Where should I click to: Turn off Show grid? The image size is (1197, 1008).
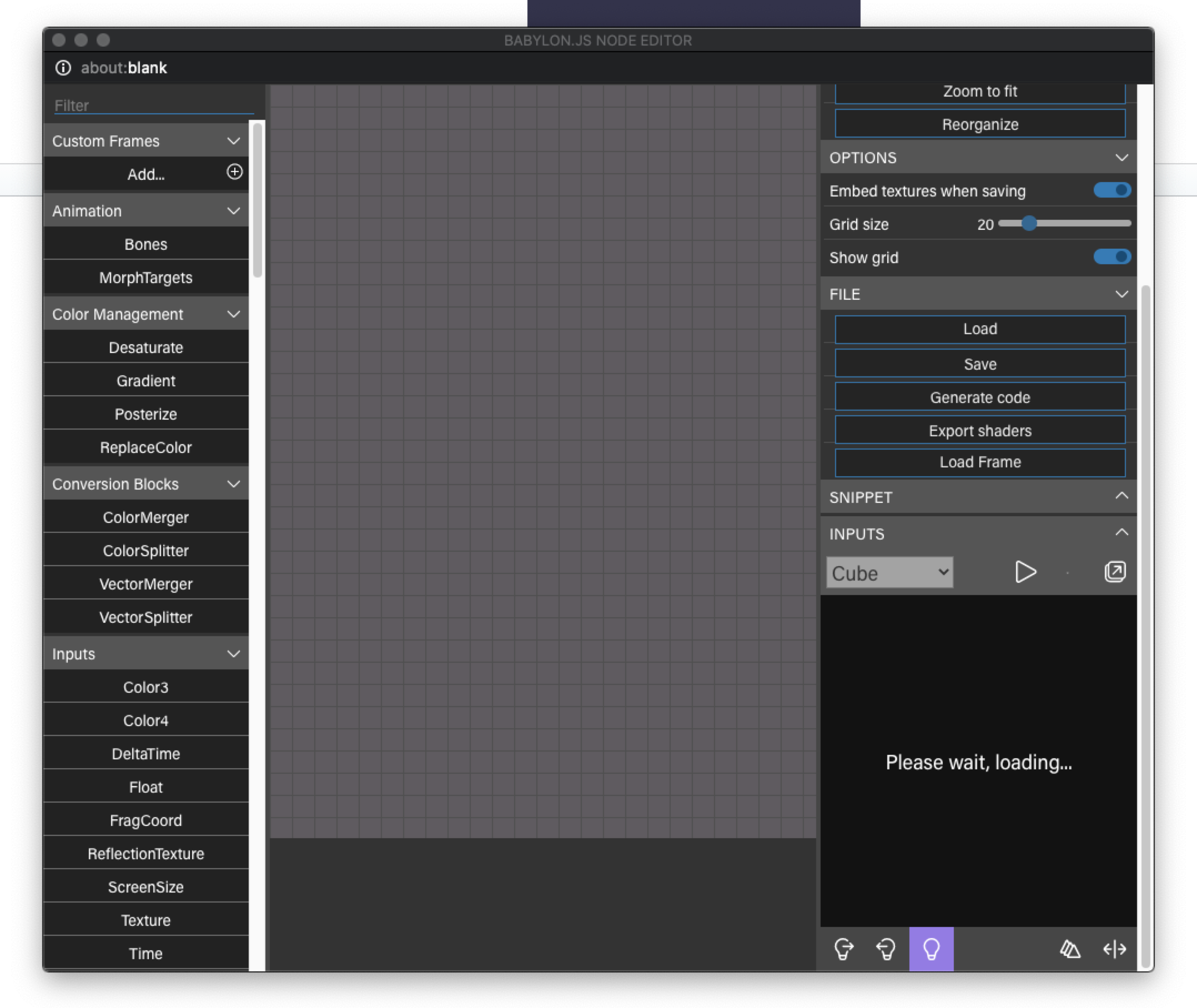pyautogui.click(x=1111, y=257)
